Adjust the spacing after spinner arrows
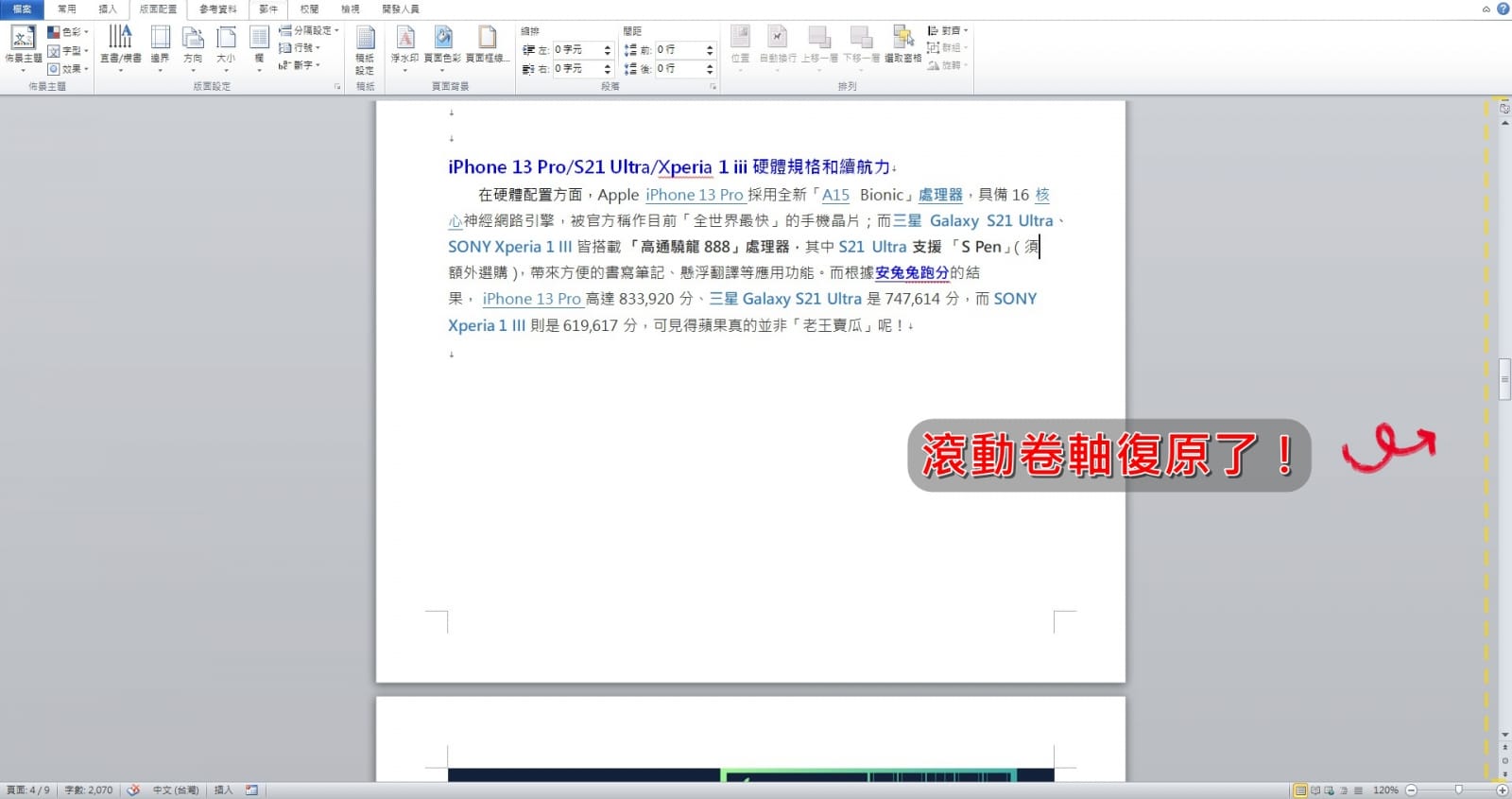 [710, 68]
